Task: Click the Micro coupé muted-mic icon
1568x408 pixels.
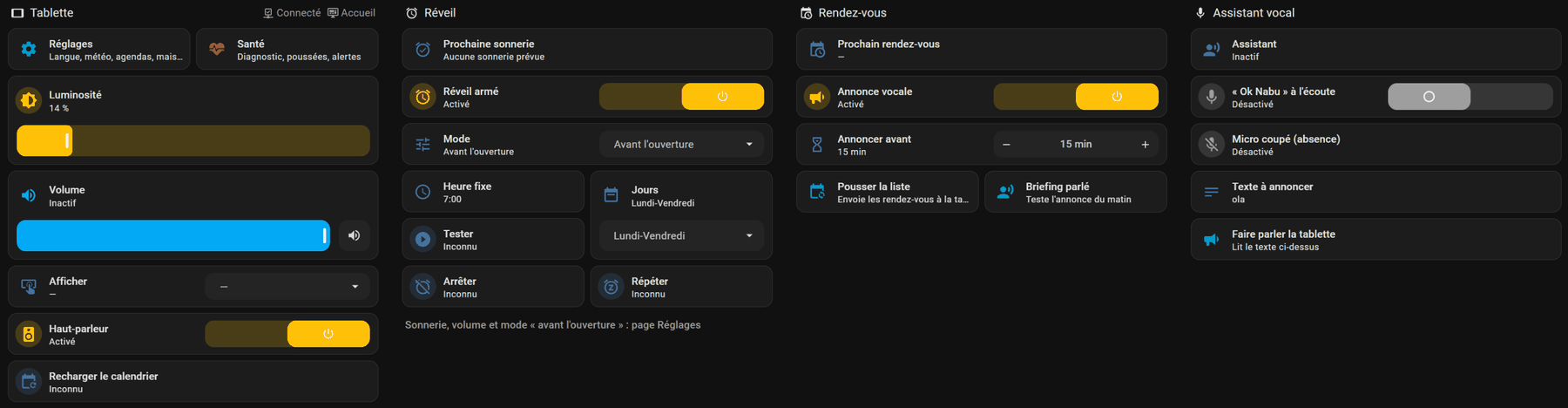Action: pyautogui.click(x=1211, y=145)
